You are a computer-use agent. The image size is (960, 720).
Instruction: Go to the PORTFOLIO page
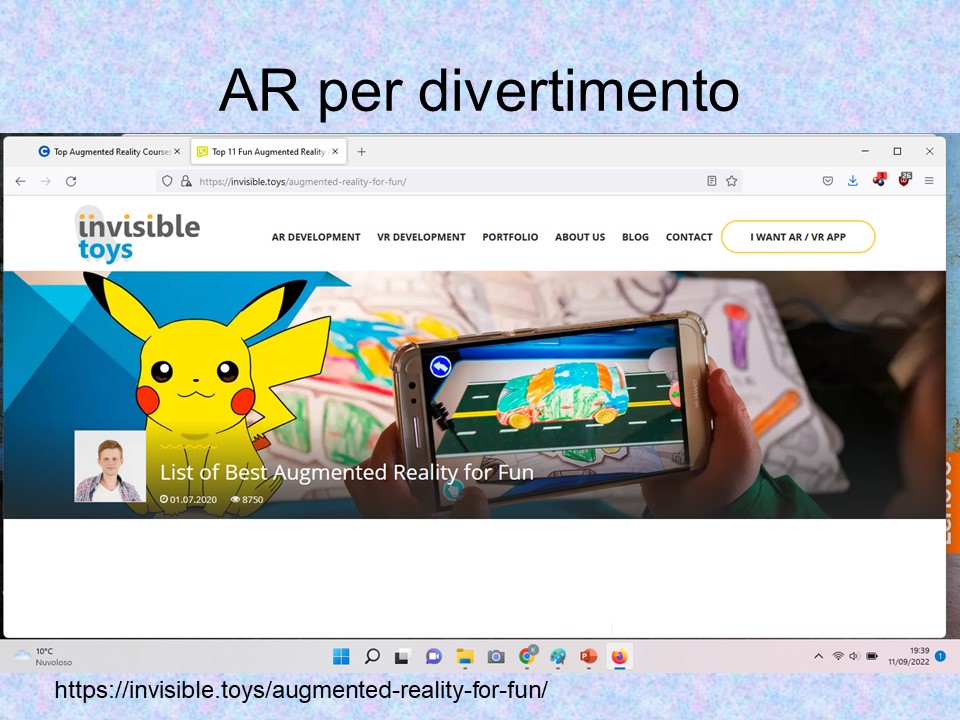click(510, 237)
